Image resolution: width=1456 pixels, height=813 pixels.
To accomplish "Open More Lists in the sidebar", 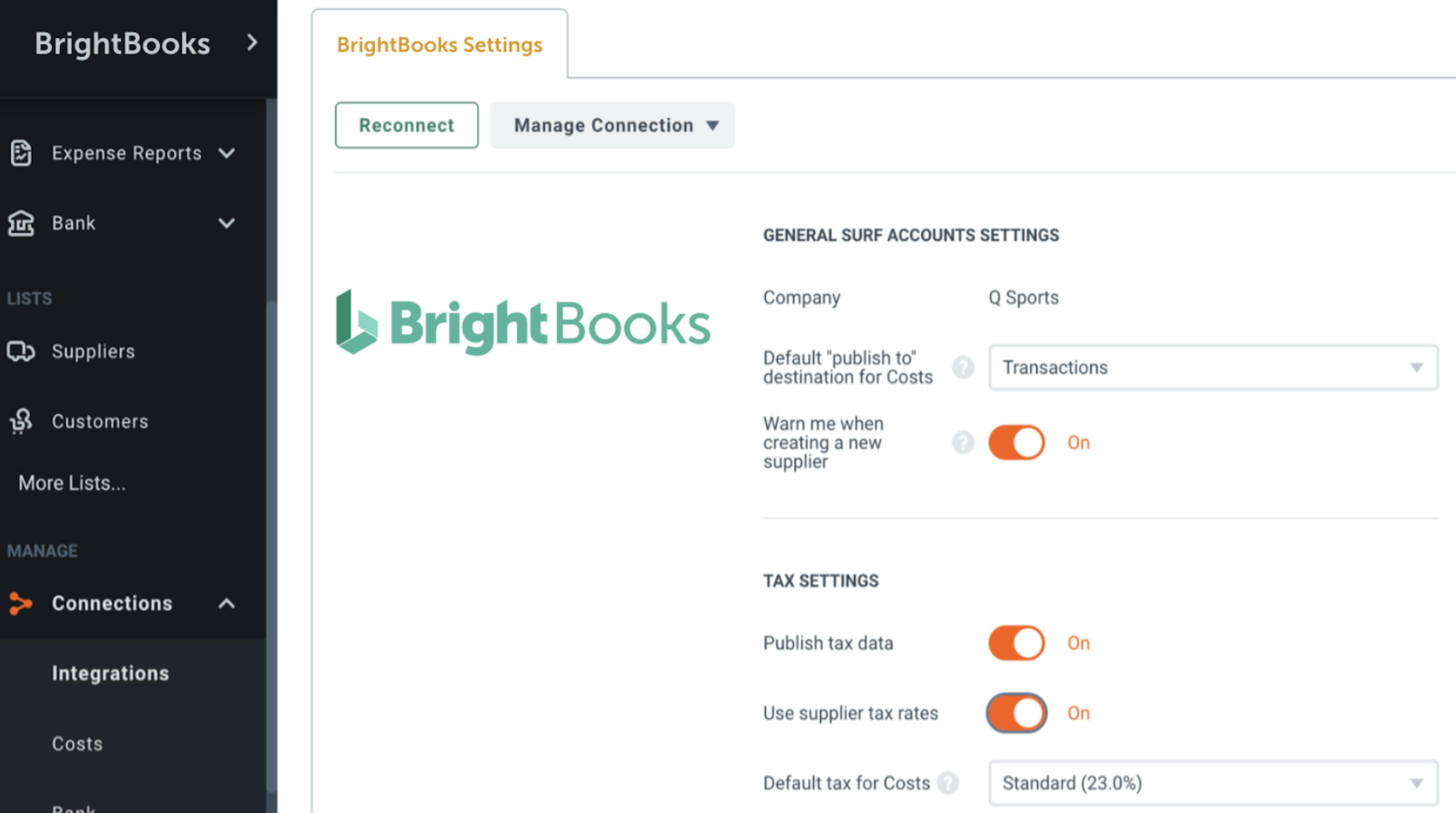I will click(x=71, y=483).
